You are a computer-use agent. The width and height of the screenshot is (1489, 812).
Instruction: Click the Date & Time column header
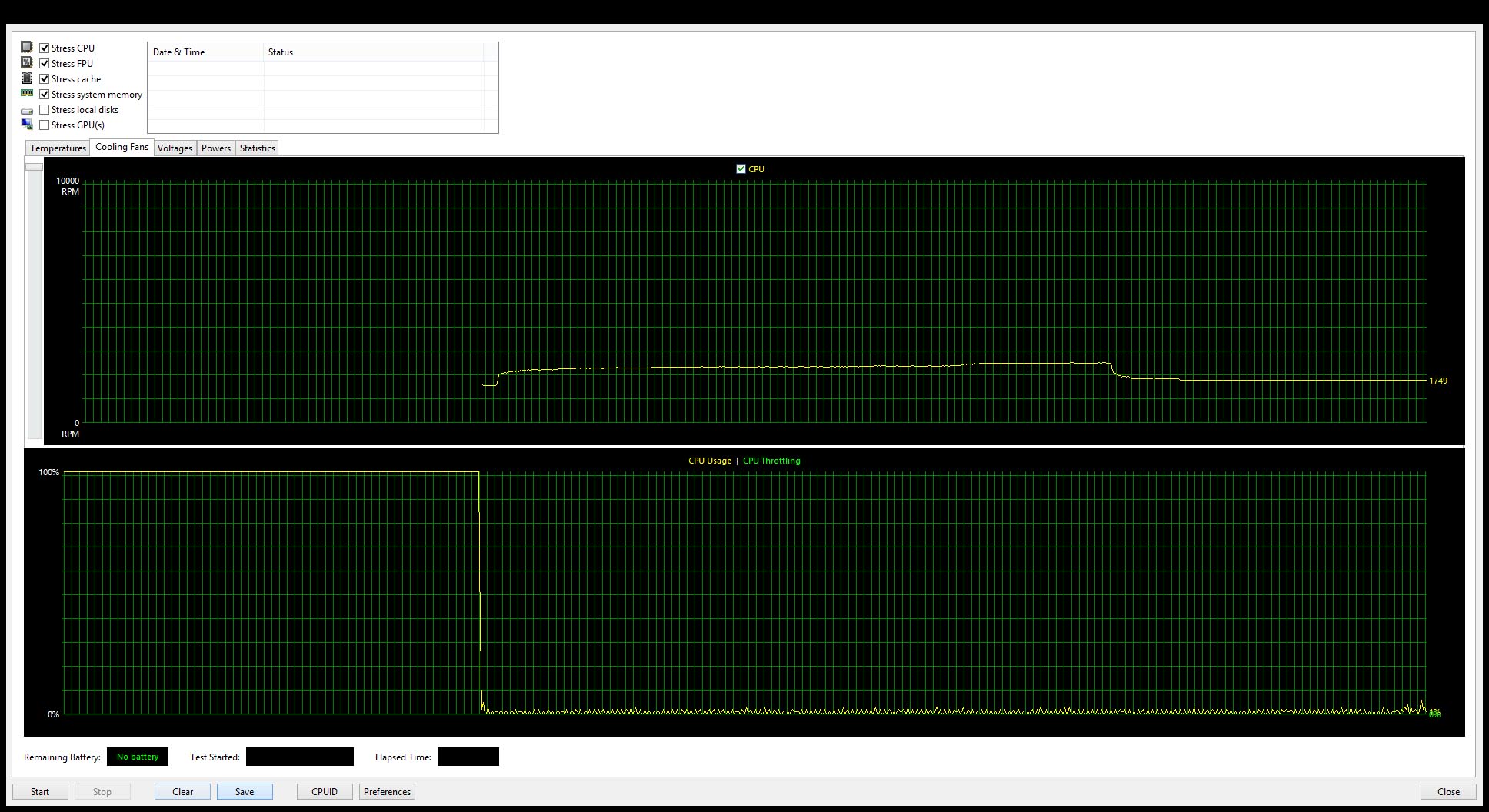click(205, 52)
